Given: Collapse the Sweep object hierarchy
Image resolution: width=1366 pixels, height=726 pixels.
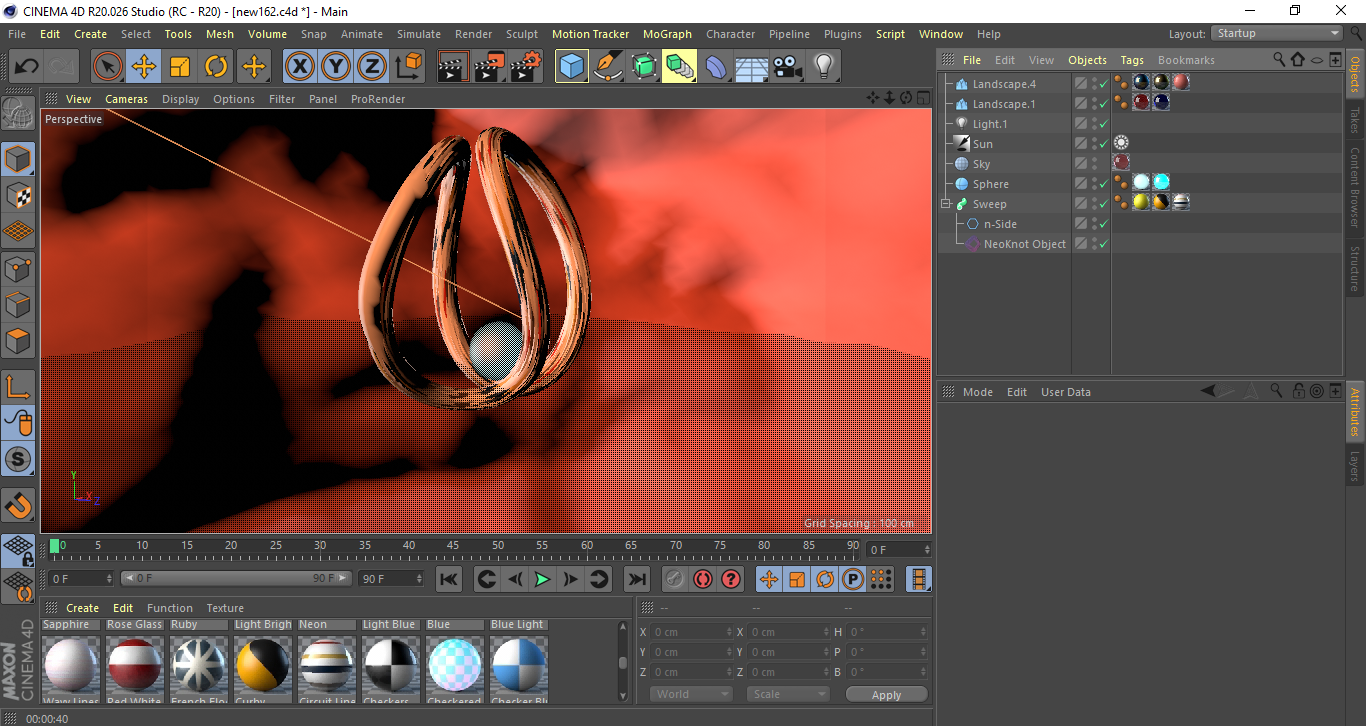Looking at the screenshot, I should tap(946, 204).
